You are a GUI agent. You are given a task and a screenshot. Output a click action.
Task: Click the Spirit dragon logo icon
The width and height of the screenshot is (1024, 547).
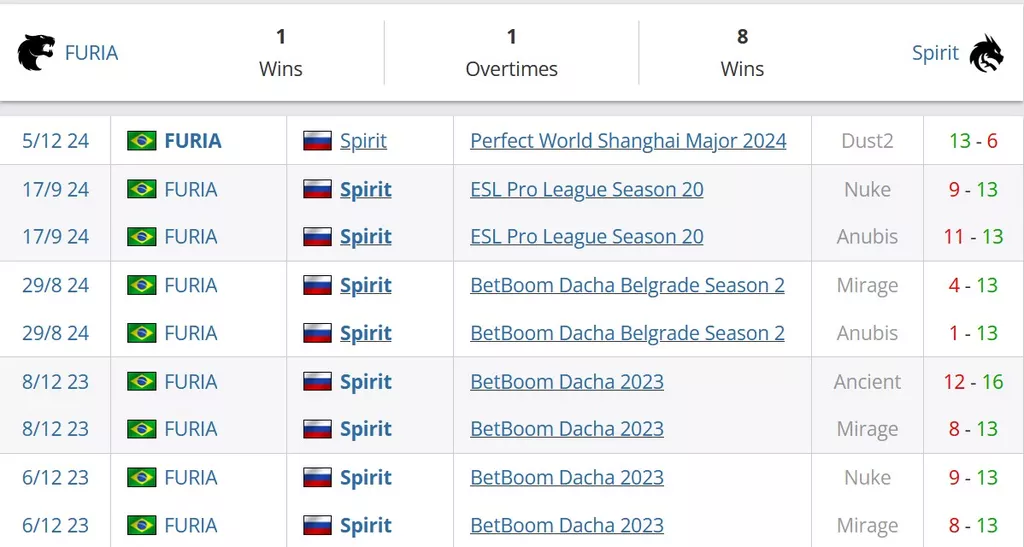986,53
